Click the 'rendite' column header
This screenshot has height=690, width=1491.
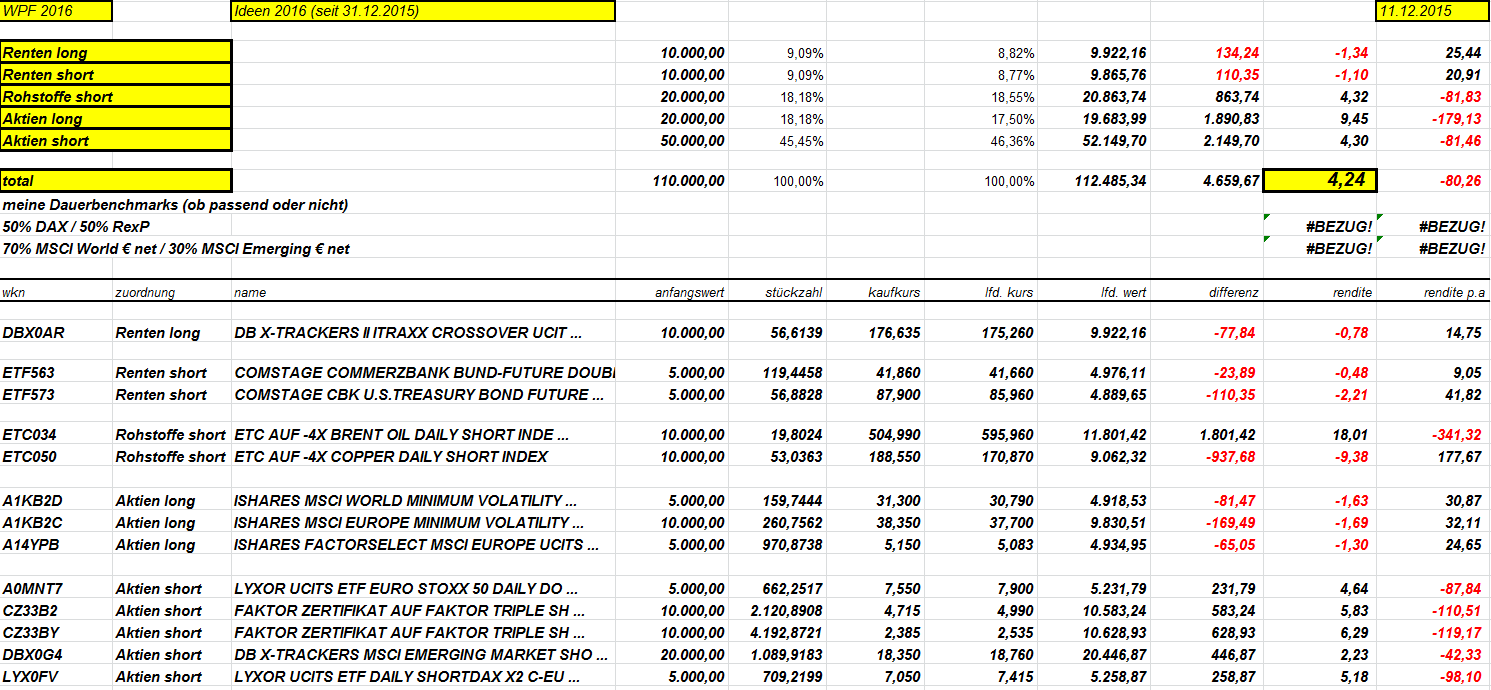(1352, 293)
